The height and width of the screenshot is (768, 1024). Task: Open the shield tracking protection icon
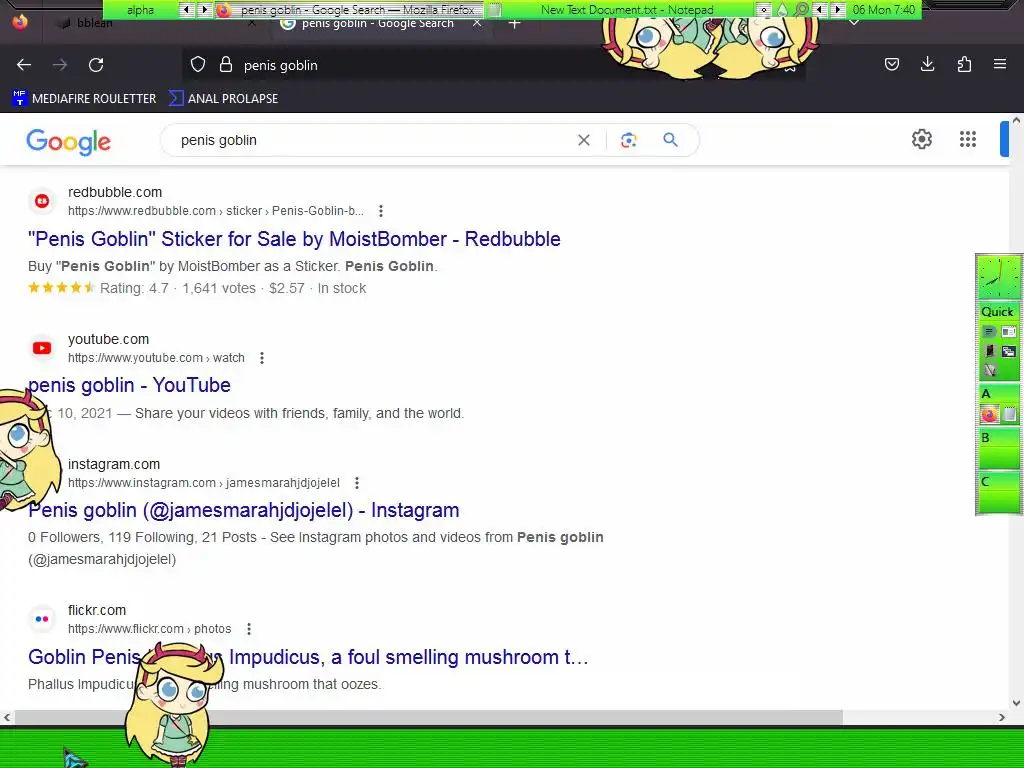click(x=198, y=65)
